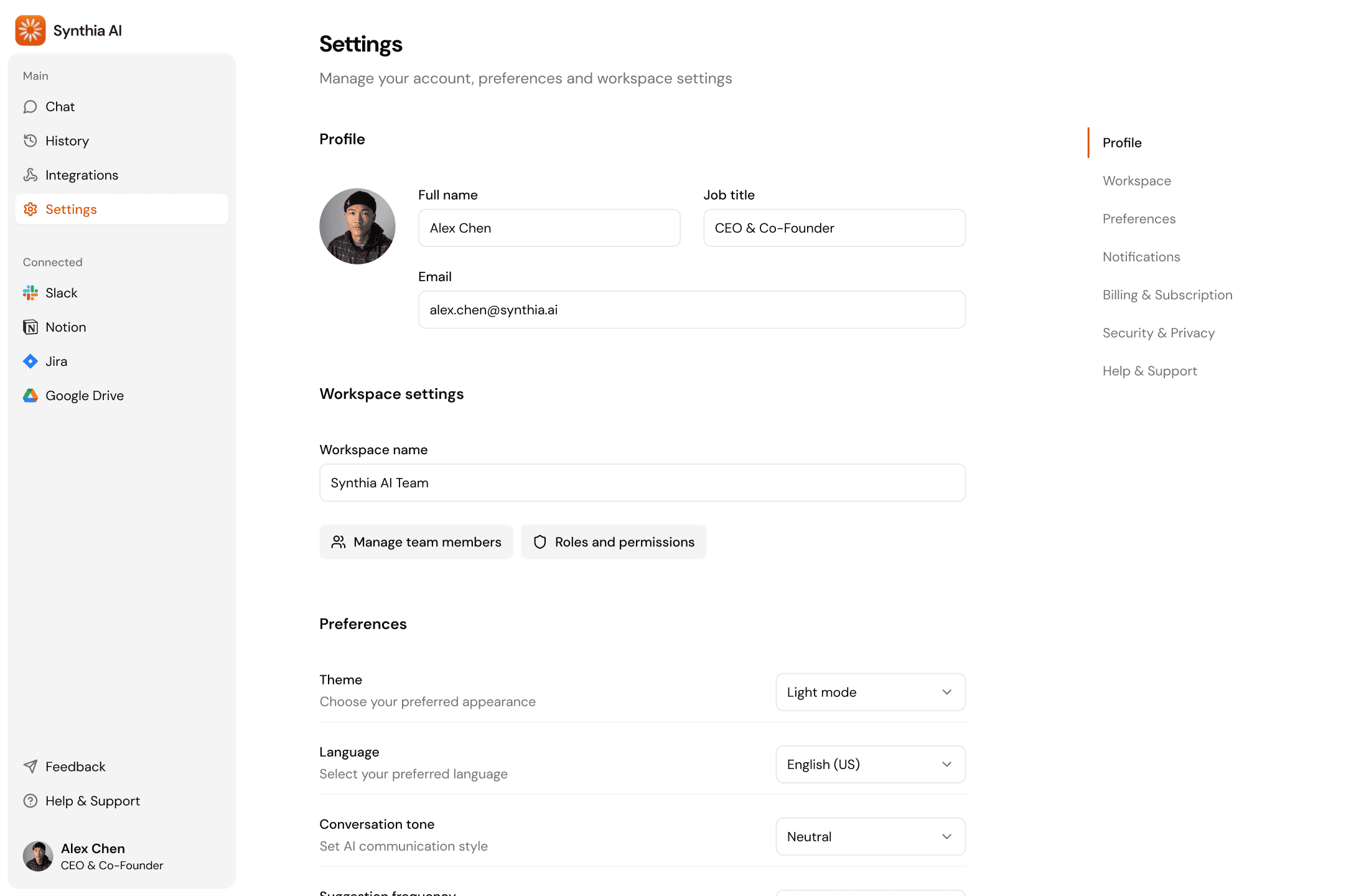Image resolution: width=1369 pixels, height=896 pixels.
Task: Open Roles and permissions
Action: (614, 541)
